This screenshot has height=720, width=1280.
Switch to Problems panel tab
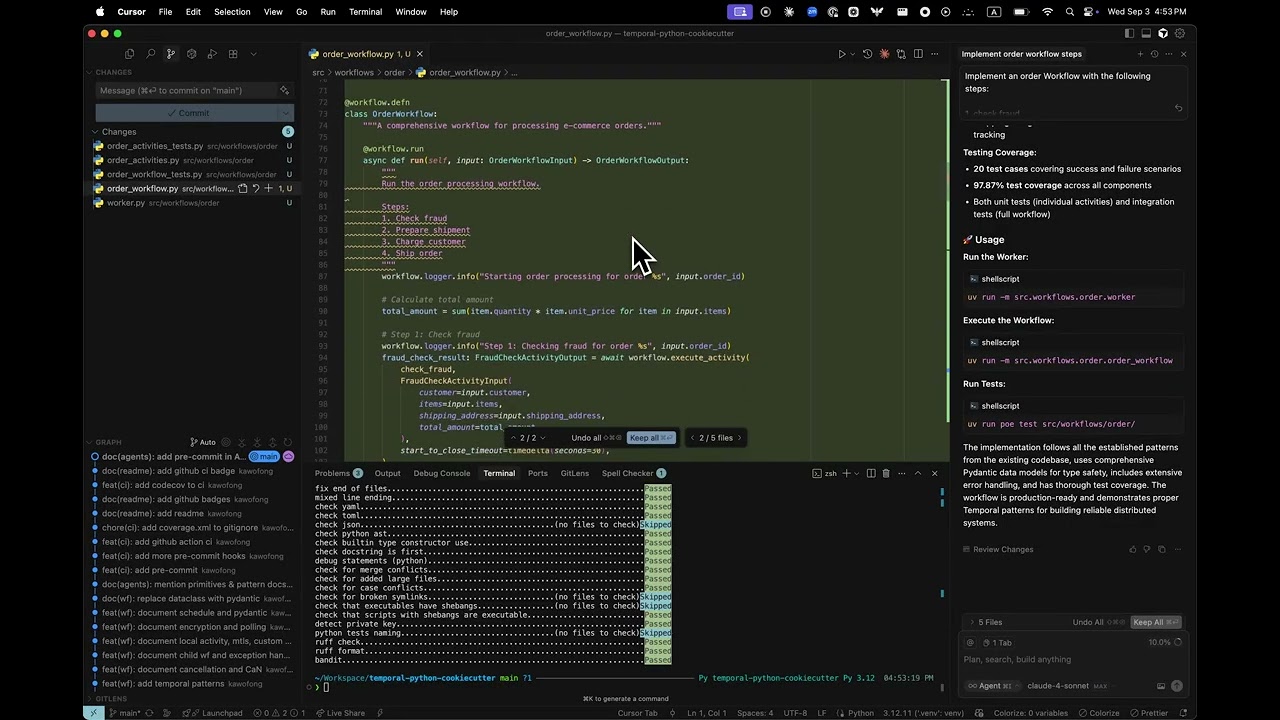click(333, 473)
